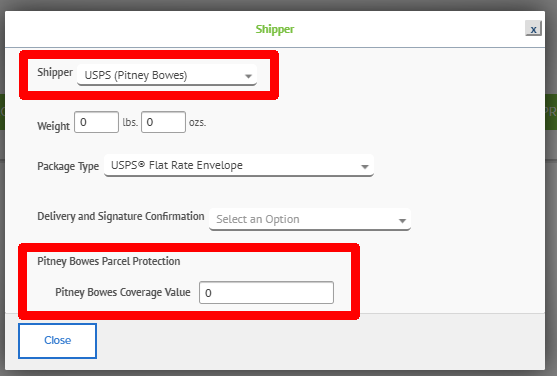The height and width of the screenshot is (376, 557).
Task: Click the Weight ozs. input field
Action: (163, 122)
